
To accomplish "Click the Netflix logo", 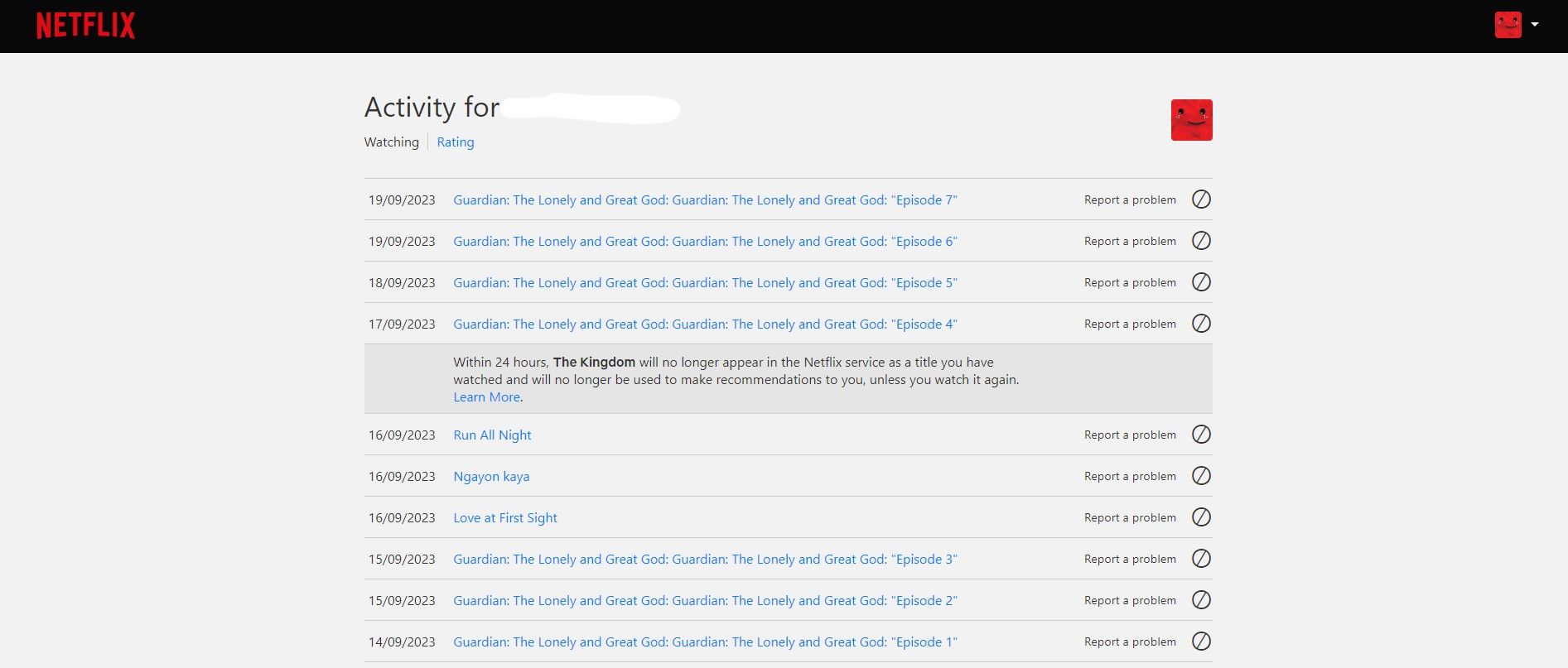I will pos(85,26).
